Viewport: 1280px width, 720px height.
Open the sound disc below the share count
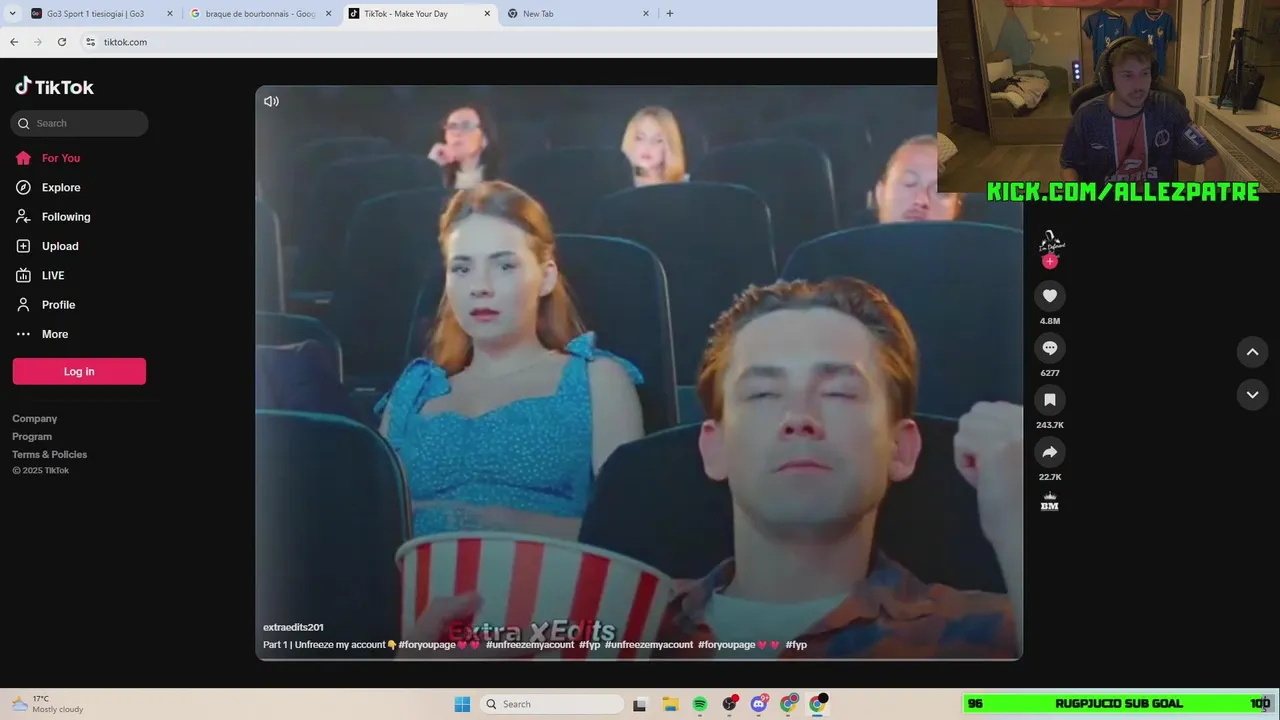point(1049,502)
